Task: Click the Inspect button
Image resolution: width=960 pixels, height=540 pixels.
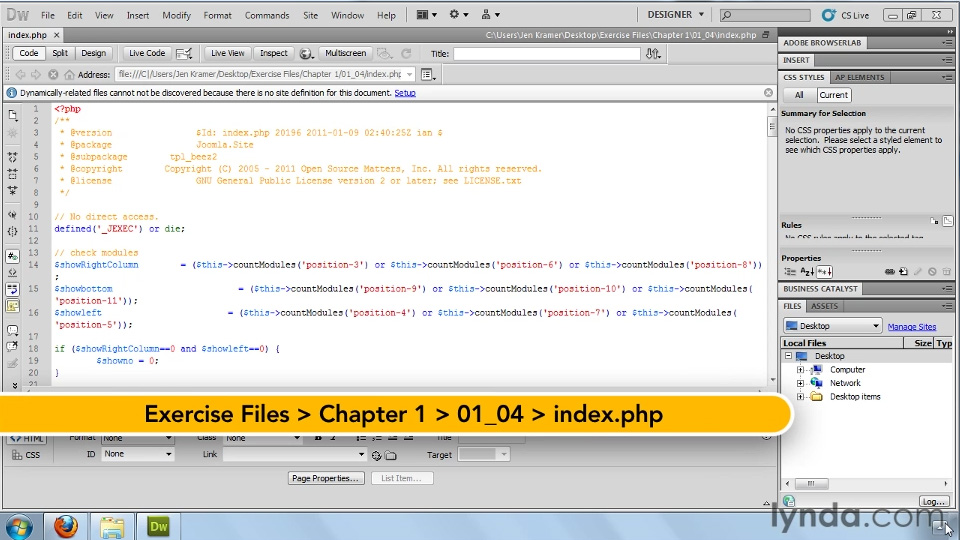Action: click(273, 53)
